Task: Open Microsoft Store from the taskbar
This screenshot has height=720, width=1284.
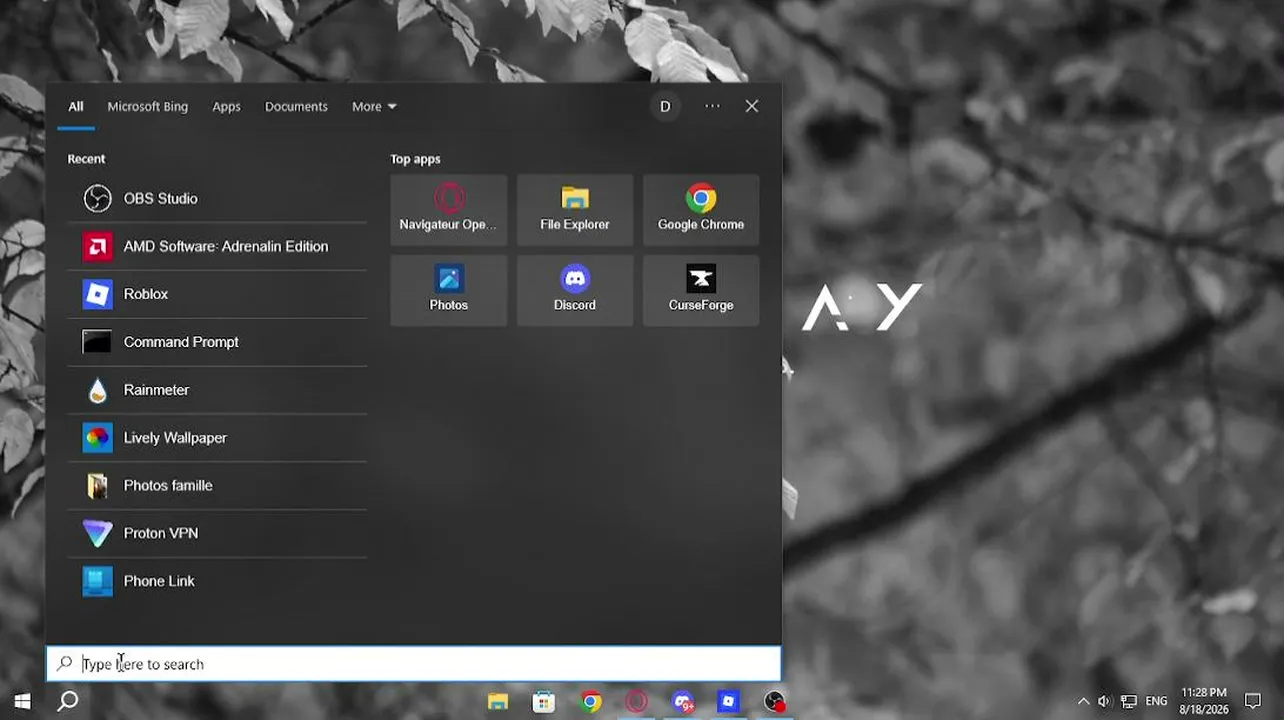Action: (544, 702)
